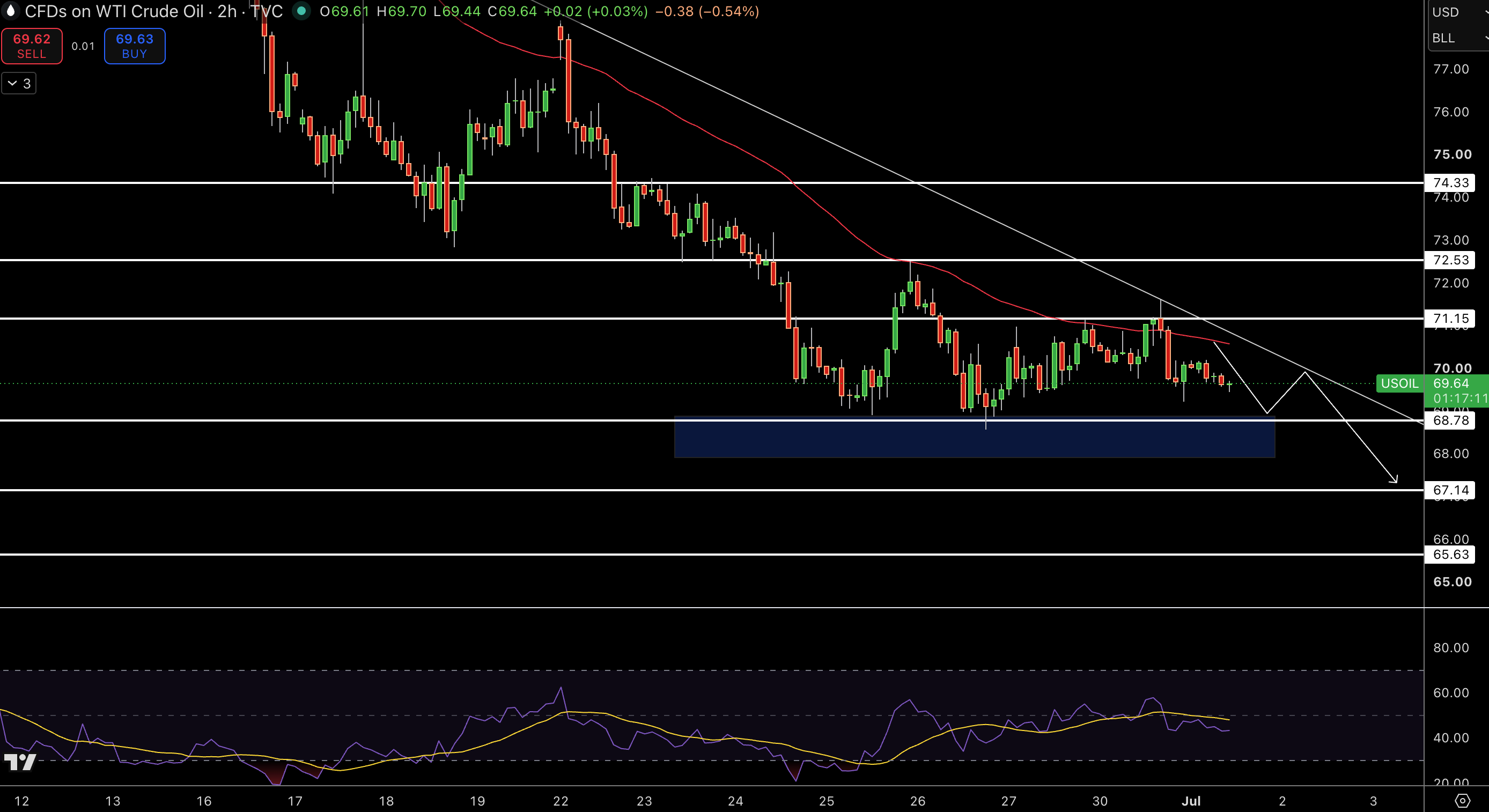Image resolution: width=1489 pixels, height=812 pixels.
Task: Select the 67.14 horizontal line price label
Action: pyautogui.click(x=1450, y=490)
